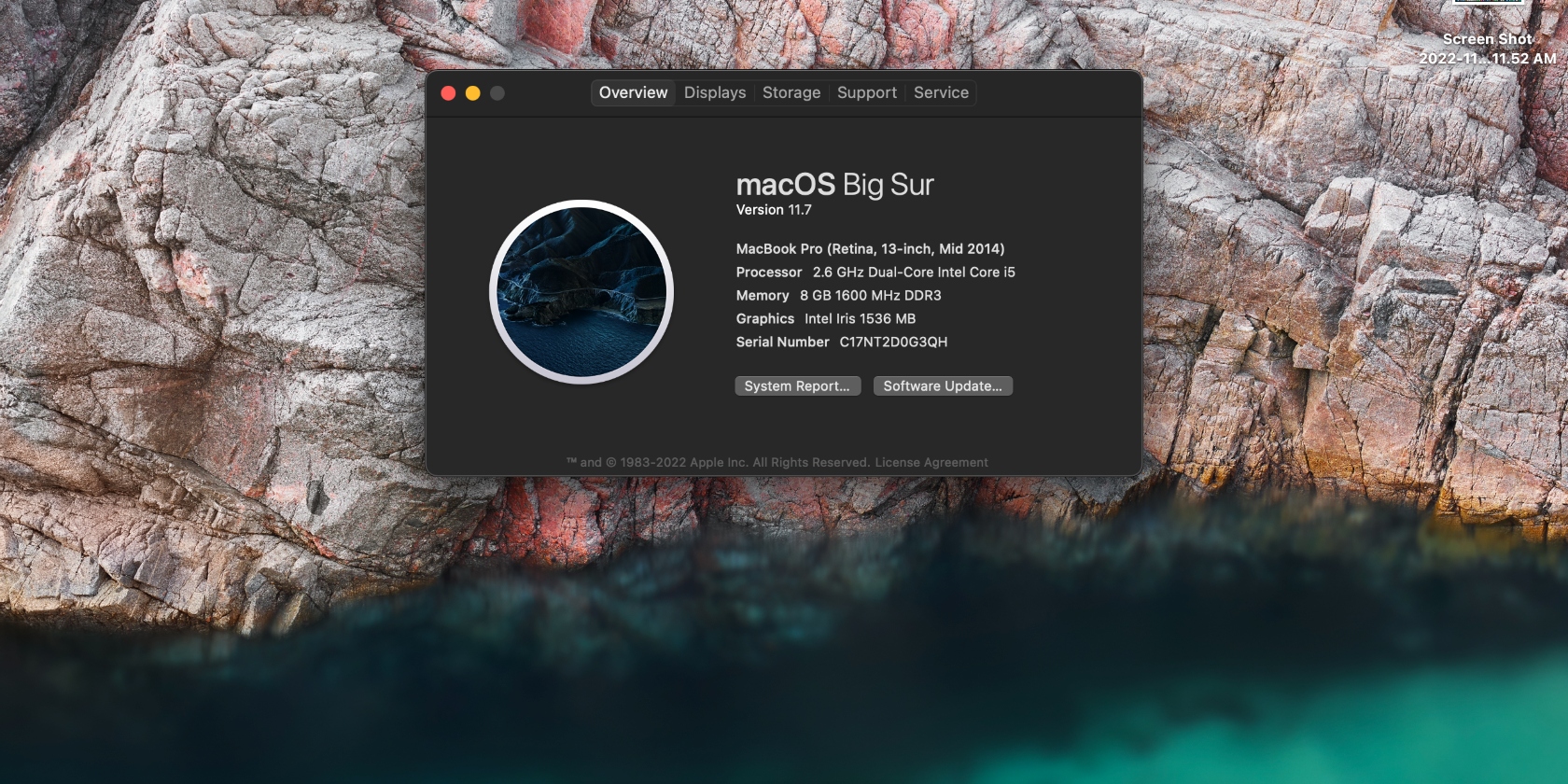1568x784 pixels.
Task: Select the serial number C17NT2D0G3QH
Action: (x=893, y=342)
